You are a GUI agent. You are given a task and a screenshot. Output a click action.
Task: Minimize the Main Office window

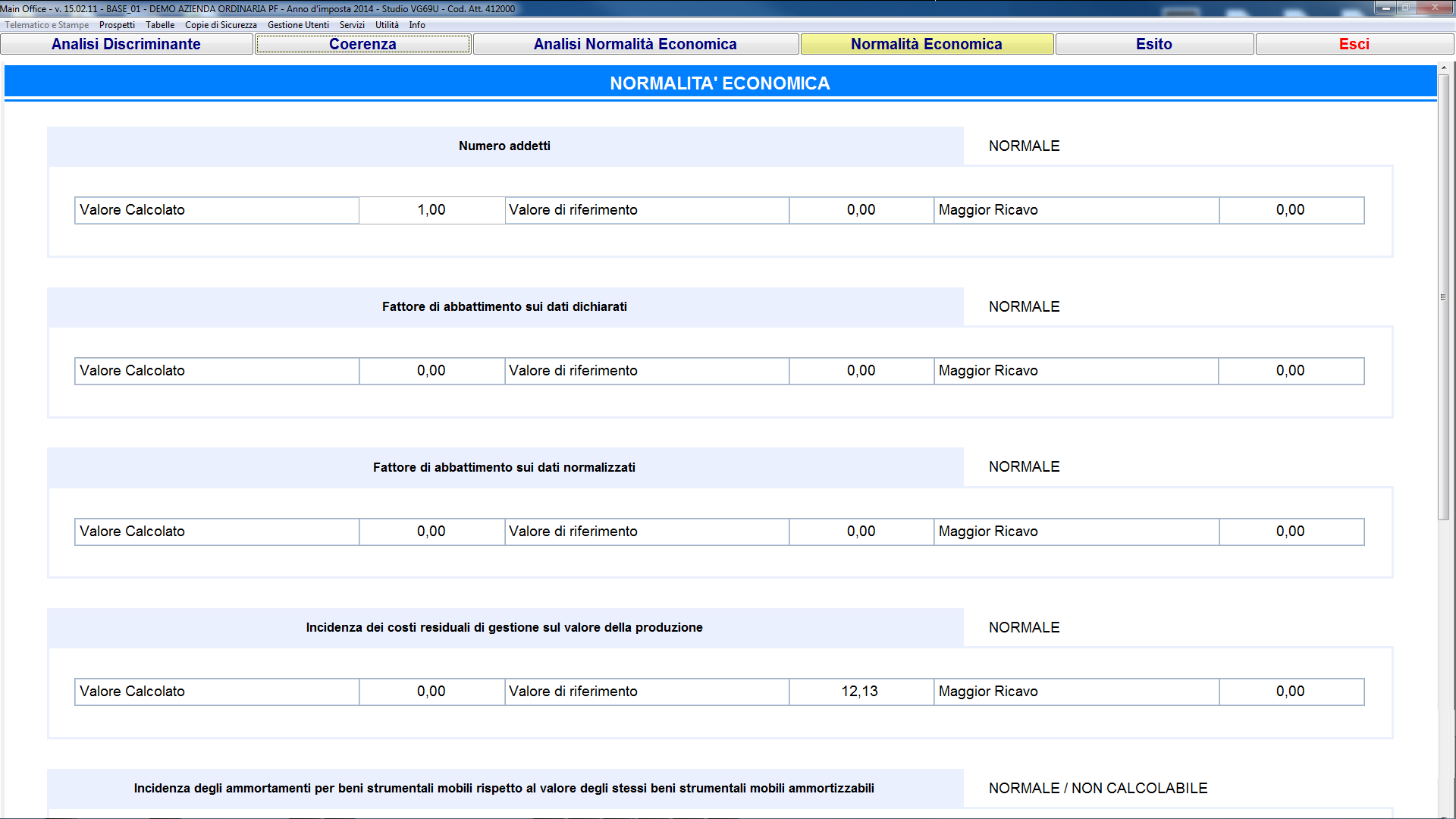click(x=1386, y=8)
